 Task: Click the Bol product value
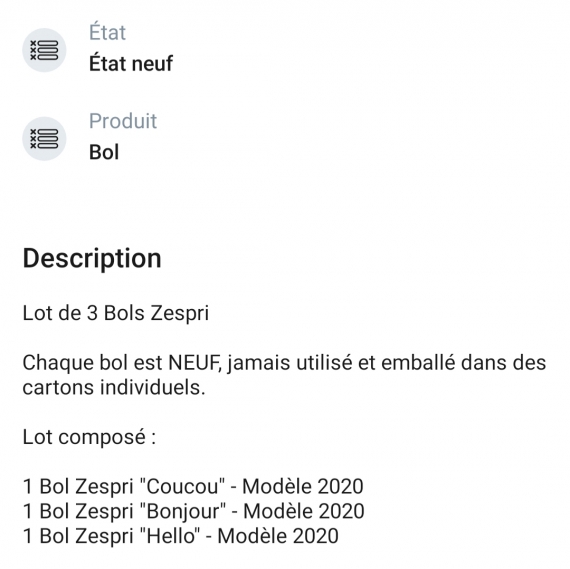coord(104,152)
